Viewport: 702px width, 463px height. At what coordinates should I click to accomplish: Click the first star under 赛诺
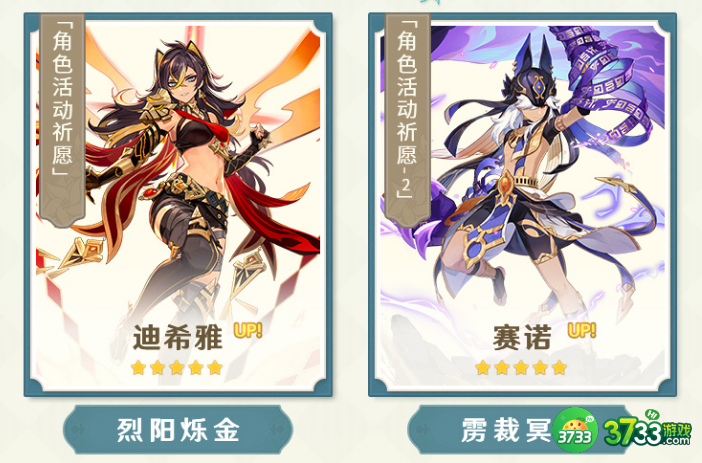coord(483,368)
